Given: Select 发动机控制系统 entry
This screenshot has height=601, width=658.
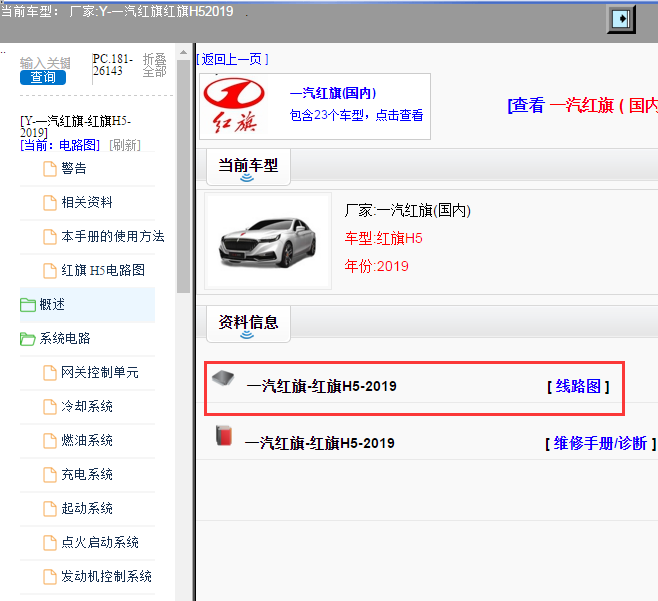Looking at the screenshot, I should click(106, 576).
